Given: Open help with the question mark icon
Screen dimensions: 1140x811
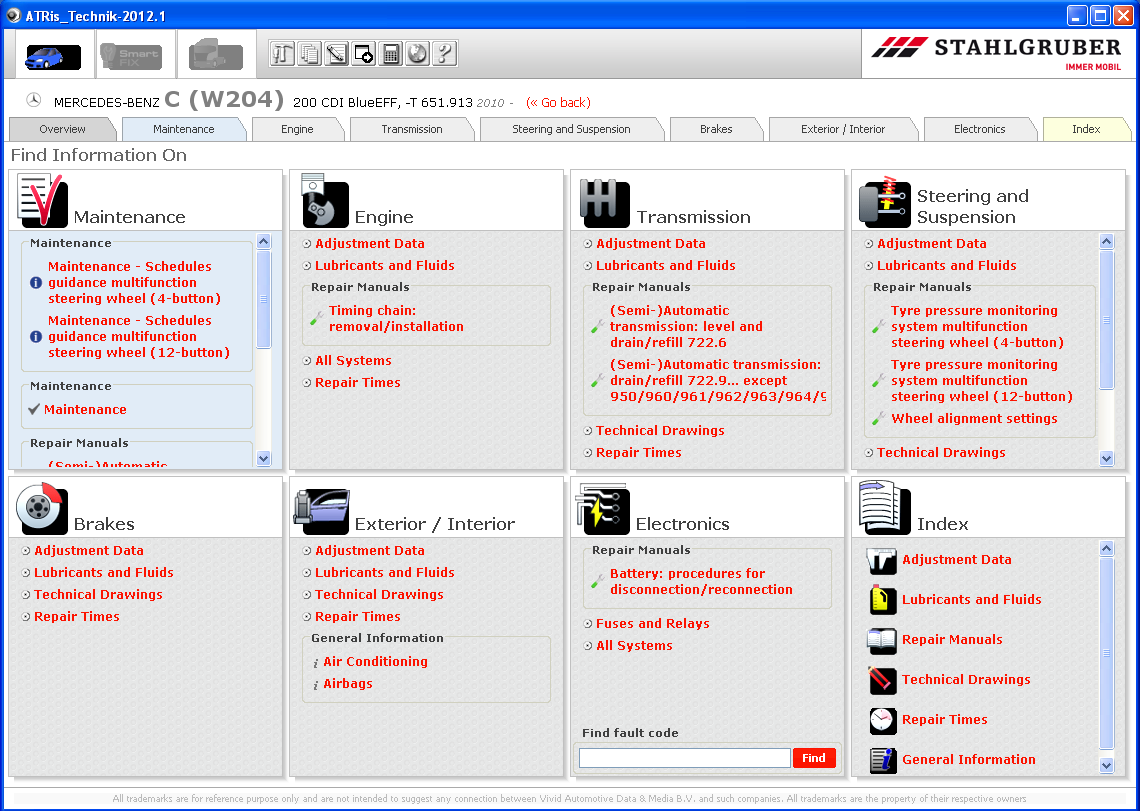Looking at the screenshot, I should coord(444,54).
